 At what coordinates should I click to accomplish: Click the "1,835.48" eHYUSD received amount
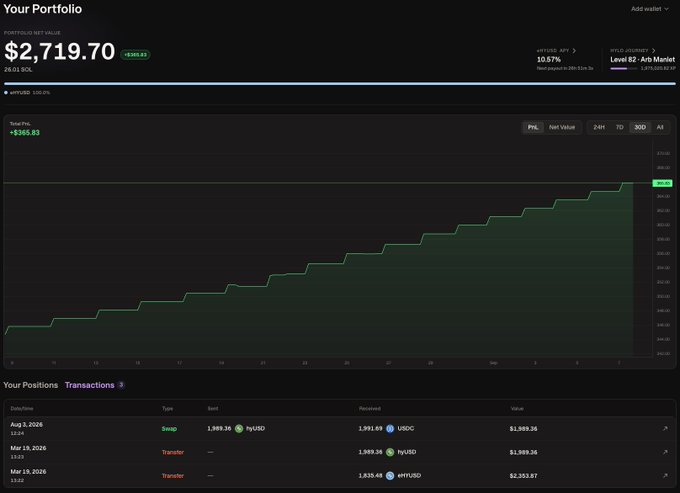(370, 476)
